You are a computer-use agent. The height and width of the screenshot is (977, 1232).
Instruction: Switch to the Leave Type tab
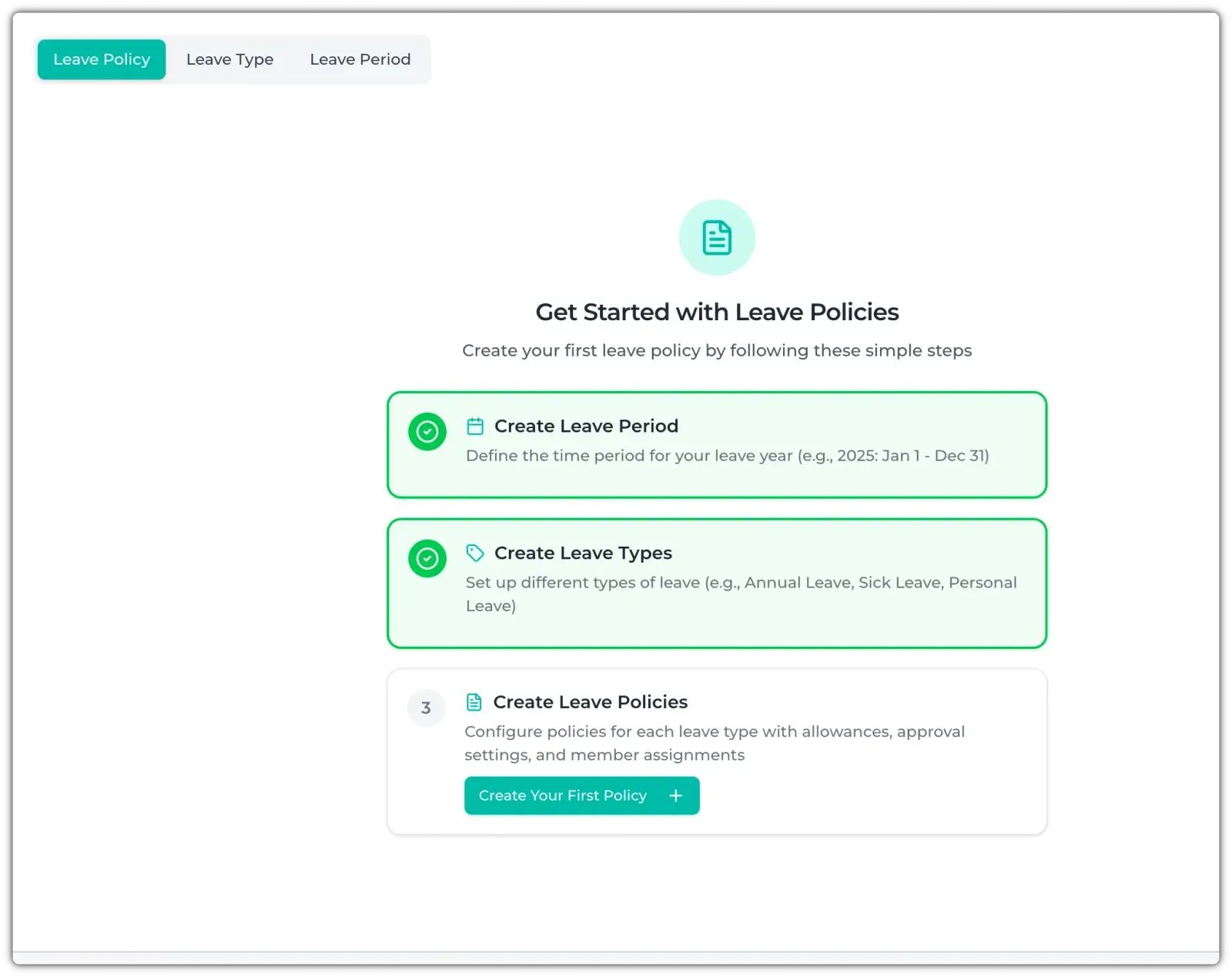point(229,59)
